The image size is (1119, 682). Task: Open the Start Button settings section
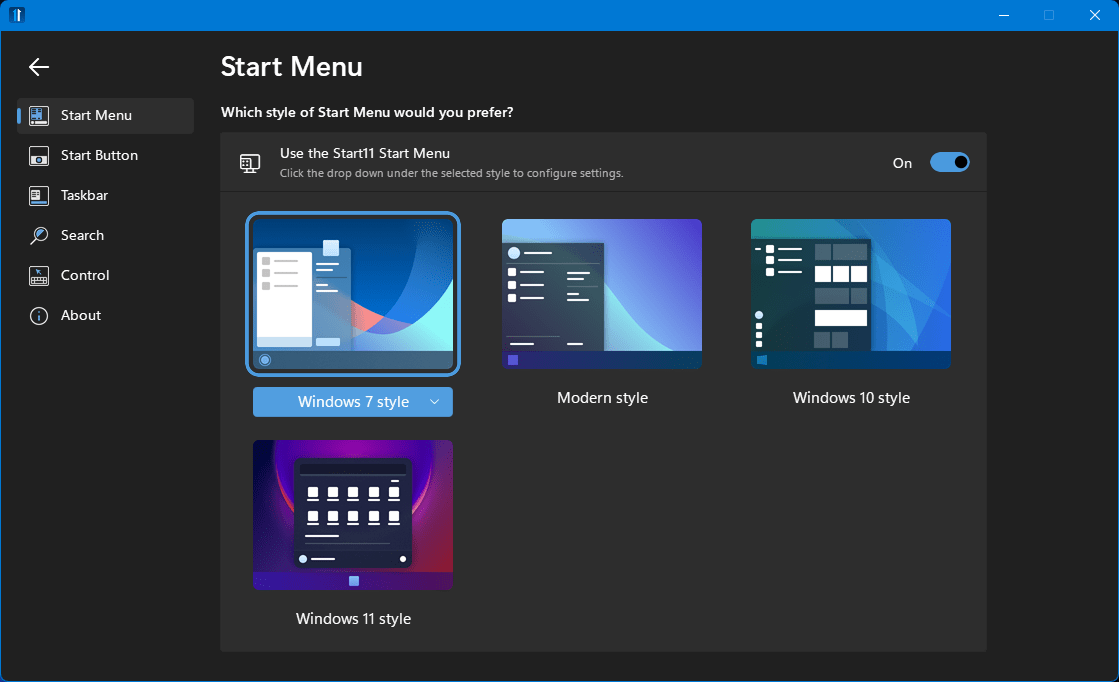(x=99, y=156)
